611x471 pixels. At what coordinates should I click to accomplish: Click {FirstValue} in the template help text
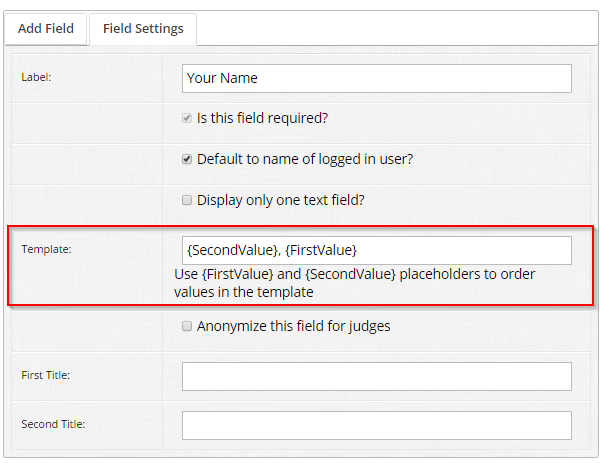pyautogui.click(x=238, y=274)
